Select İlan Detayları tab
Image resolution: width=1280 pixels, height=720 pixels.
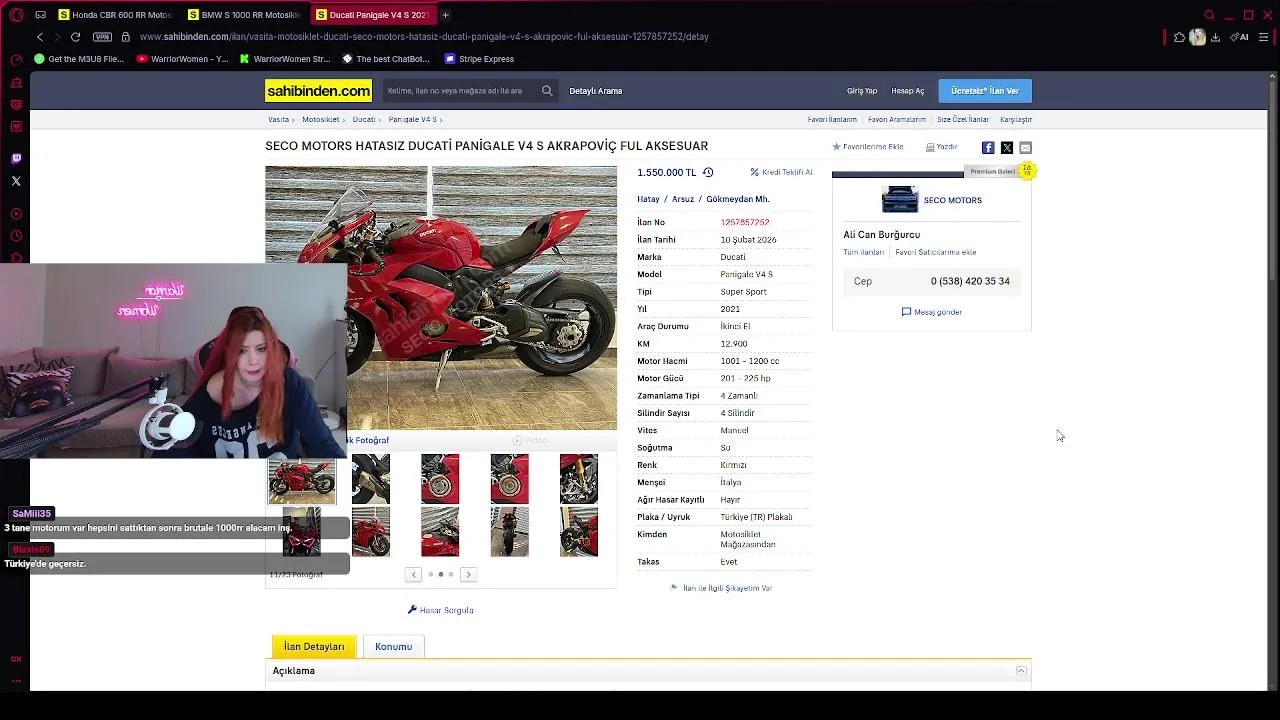click(314, 646)
